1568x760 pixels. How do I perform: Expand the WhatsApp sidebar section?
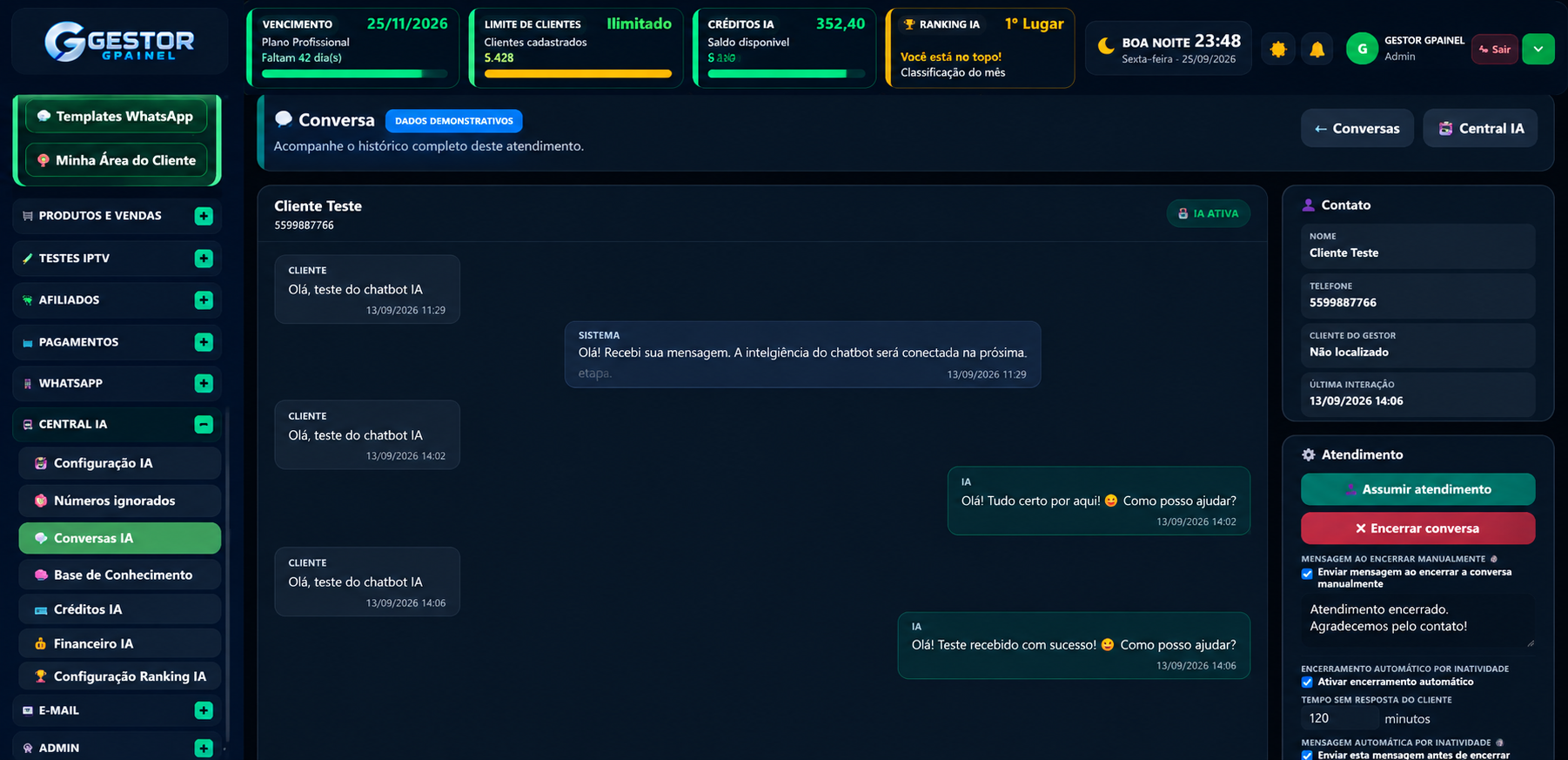tap(204, 383)
